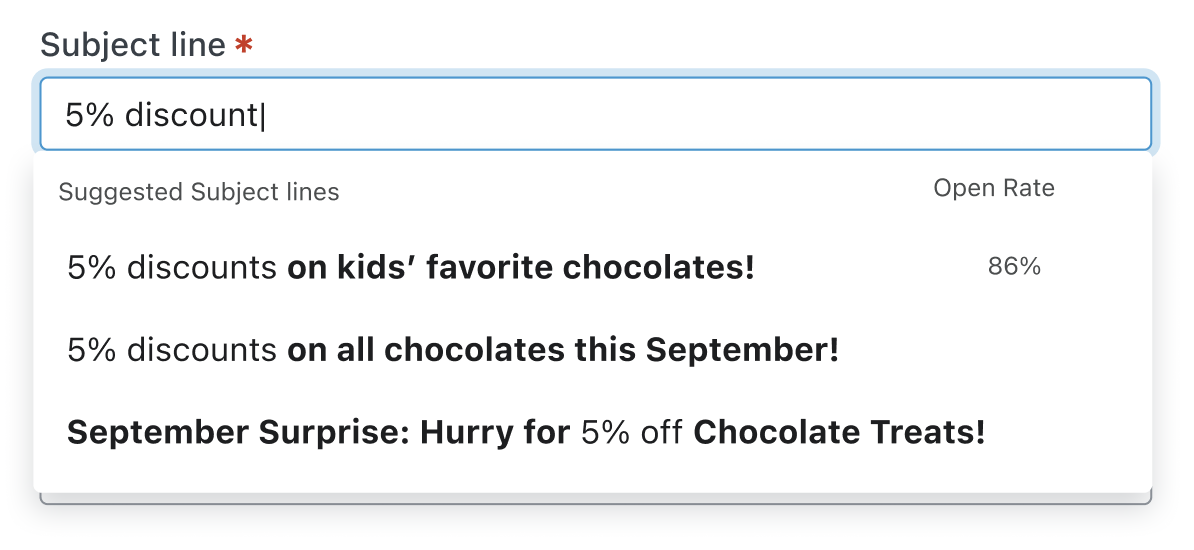1194x550 pixels.
Task: Click bold "on all chocolates this September!" text
Action: pyautogui.click(x=562, y=350)
